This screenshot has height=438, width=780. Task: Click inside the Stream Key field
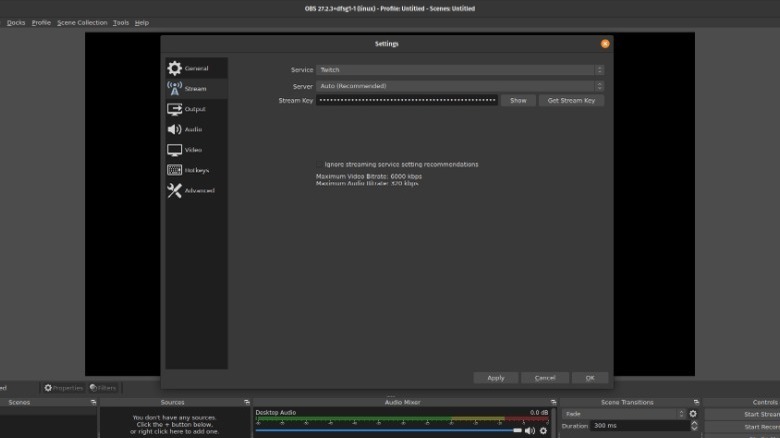407,101
